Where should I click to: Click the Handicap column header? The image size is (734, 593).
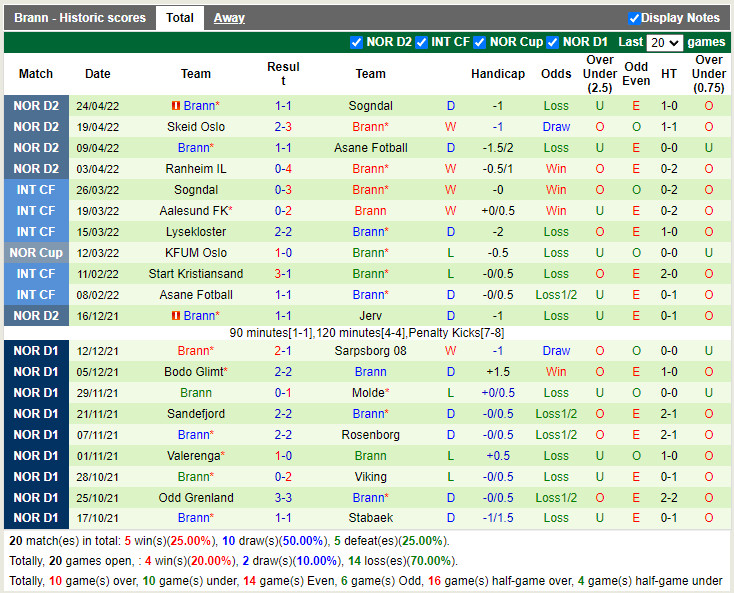point(498,74)
